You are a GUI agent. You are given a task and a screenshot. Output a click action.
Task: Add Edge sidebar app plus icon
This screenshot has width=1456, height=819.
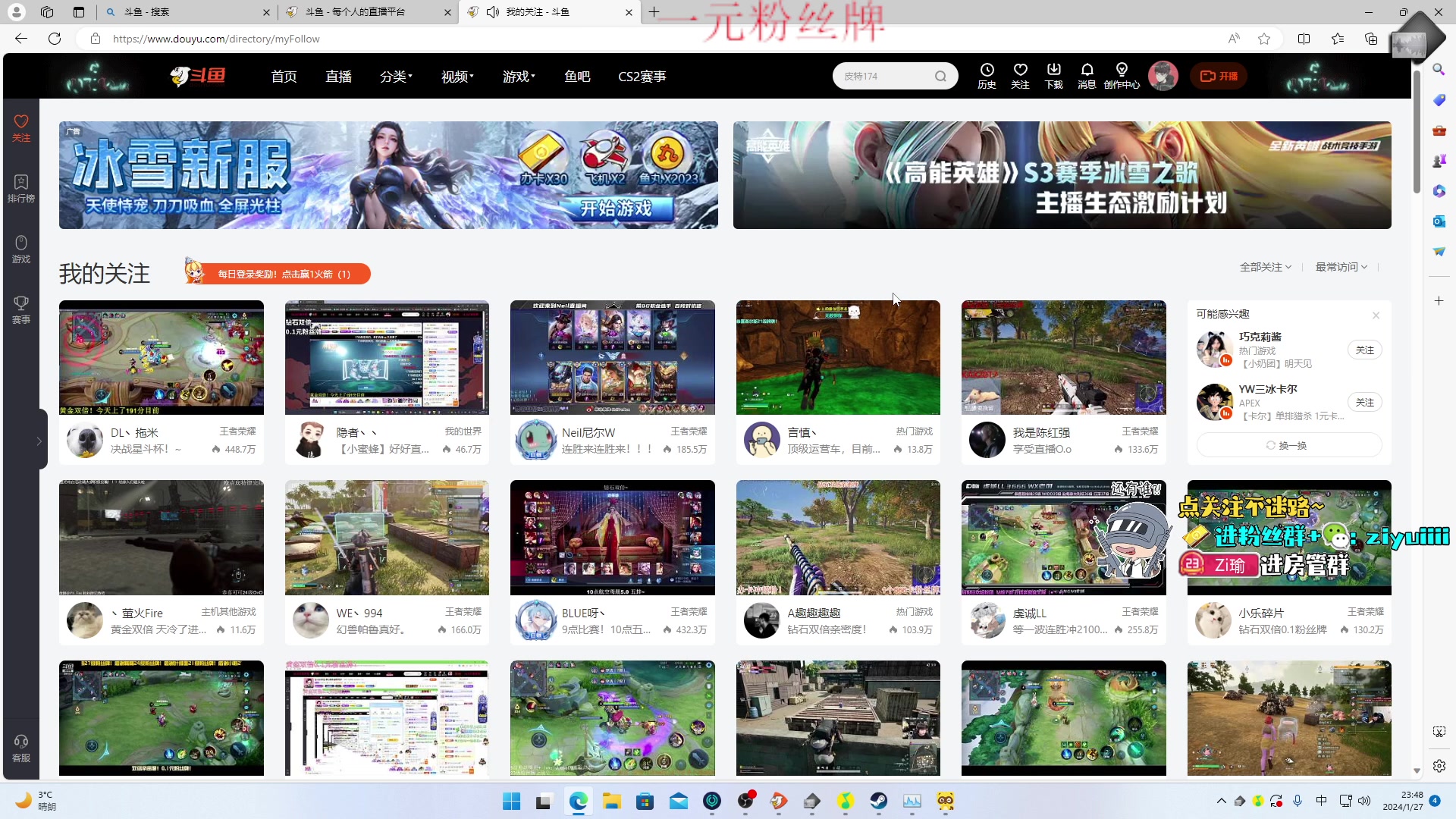(x=1439, y=301)
